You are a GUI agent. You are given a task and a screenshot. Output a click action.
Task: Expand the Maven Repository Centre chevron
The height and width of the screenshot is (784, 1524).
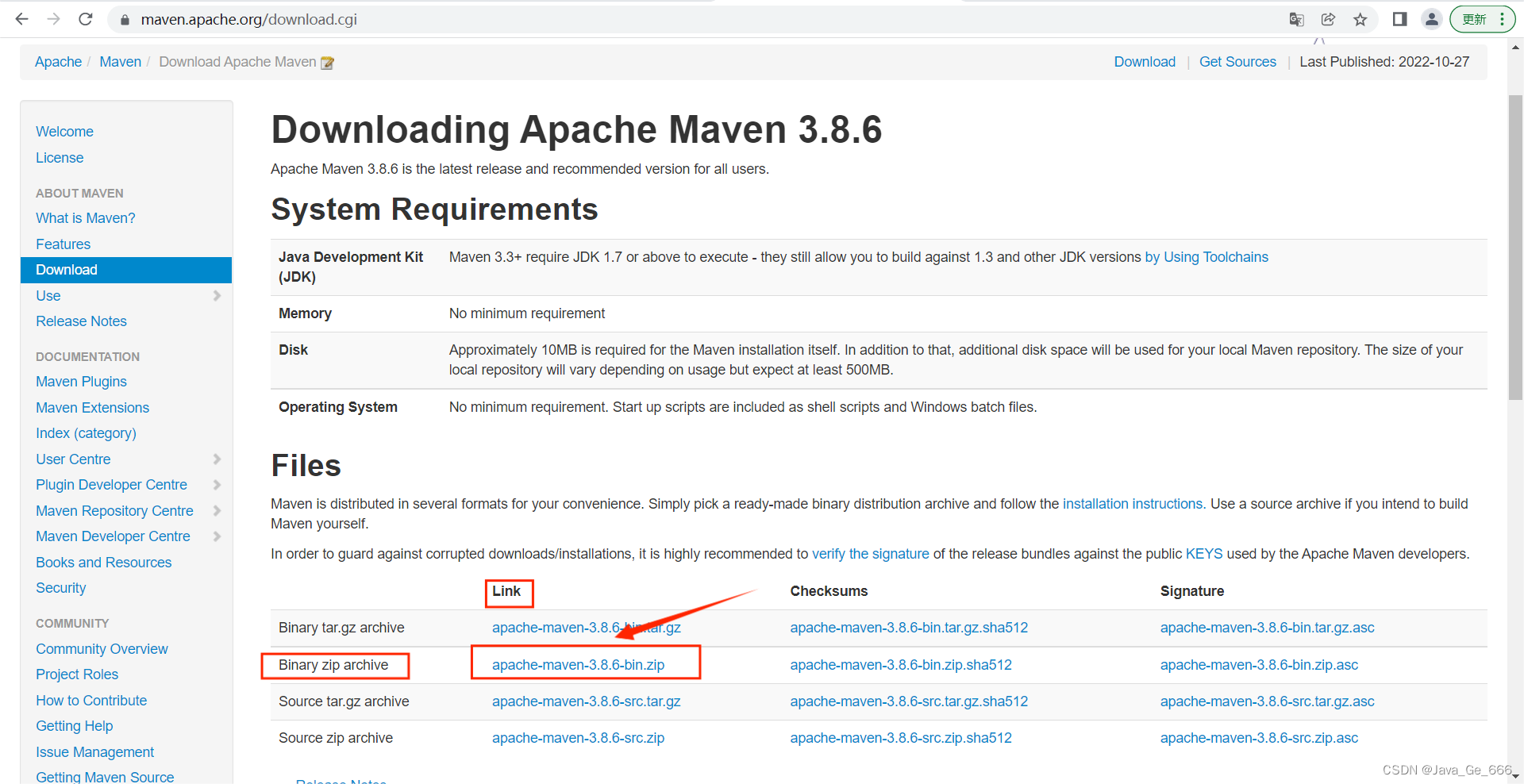tap(217, 511)
